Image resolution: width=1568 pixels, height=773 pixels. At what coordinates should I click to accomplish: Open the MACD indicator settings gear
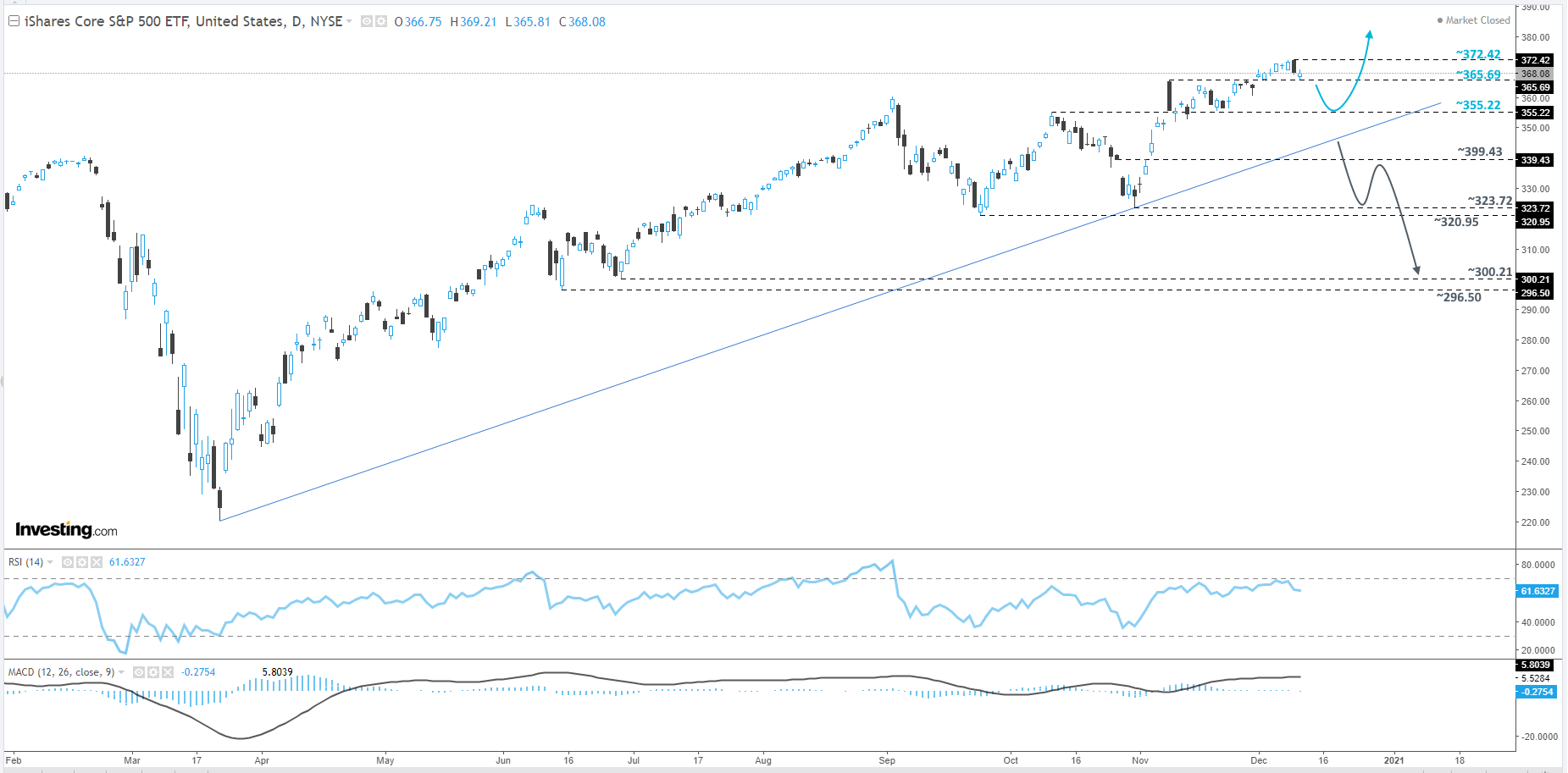pos(153,672)
